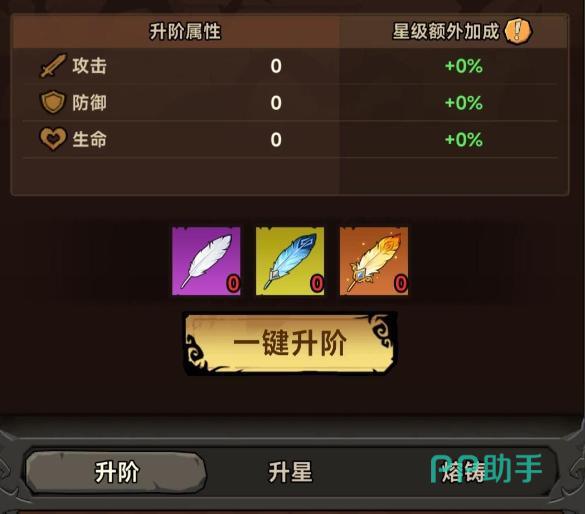
Task: Select the 防御 attribute row label
Action: (90, 103)
